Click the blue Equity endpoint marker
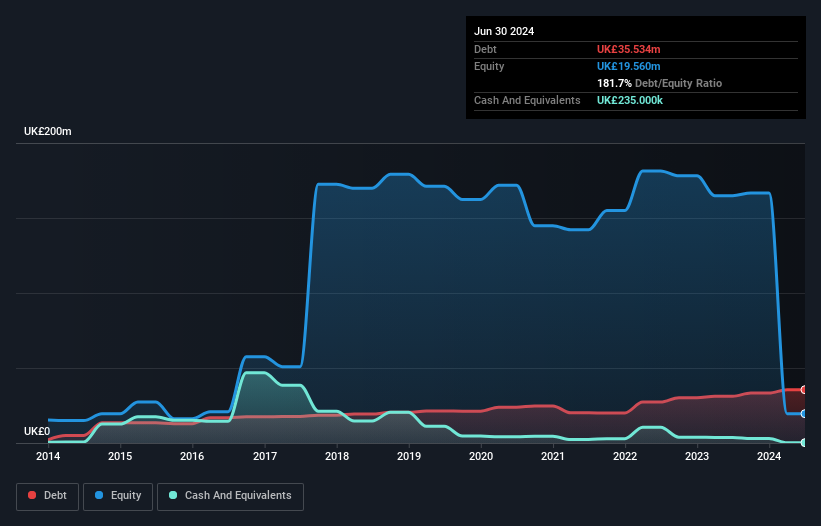The image size is (821, 526). (x=804, y=413)
